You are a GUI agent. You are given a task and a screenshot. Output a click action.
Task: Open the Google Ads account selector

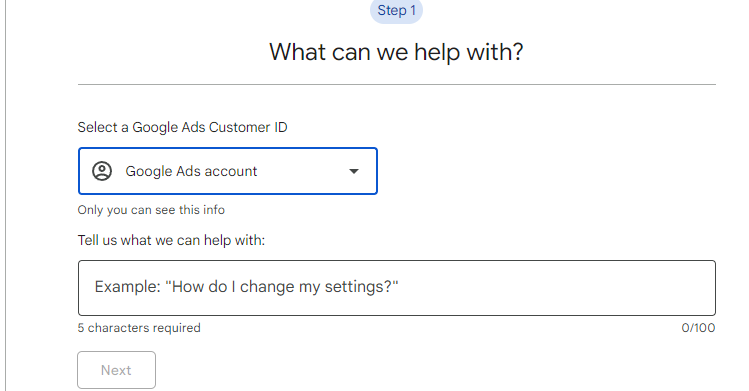(228, 171)
